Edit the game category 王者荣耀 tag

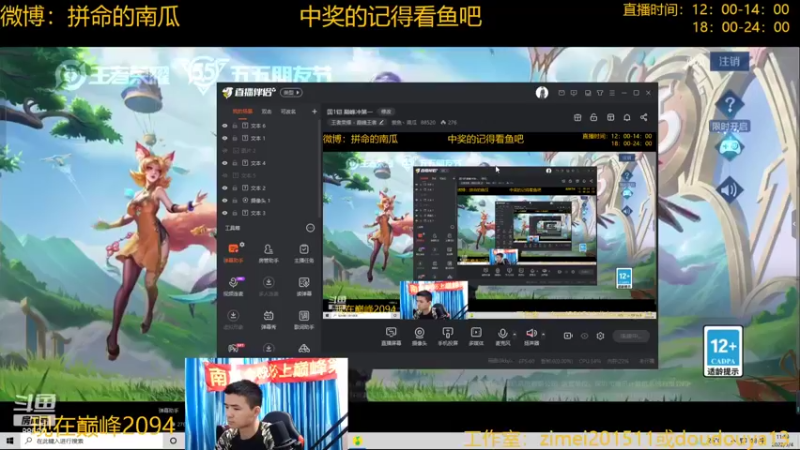pyautogui.click(x=357, y=122)
